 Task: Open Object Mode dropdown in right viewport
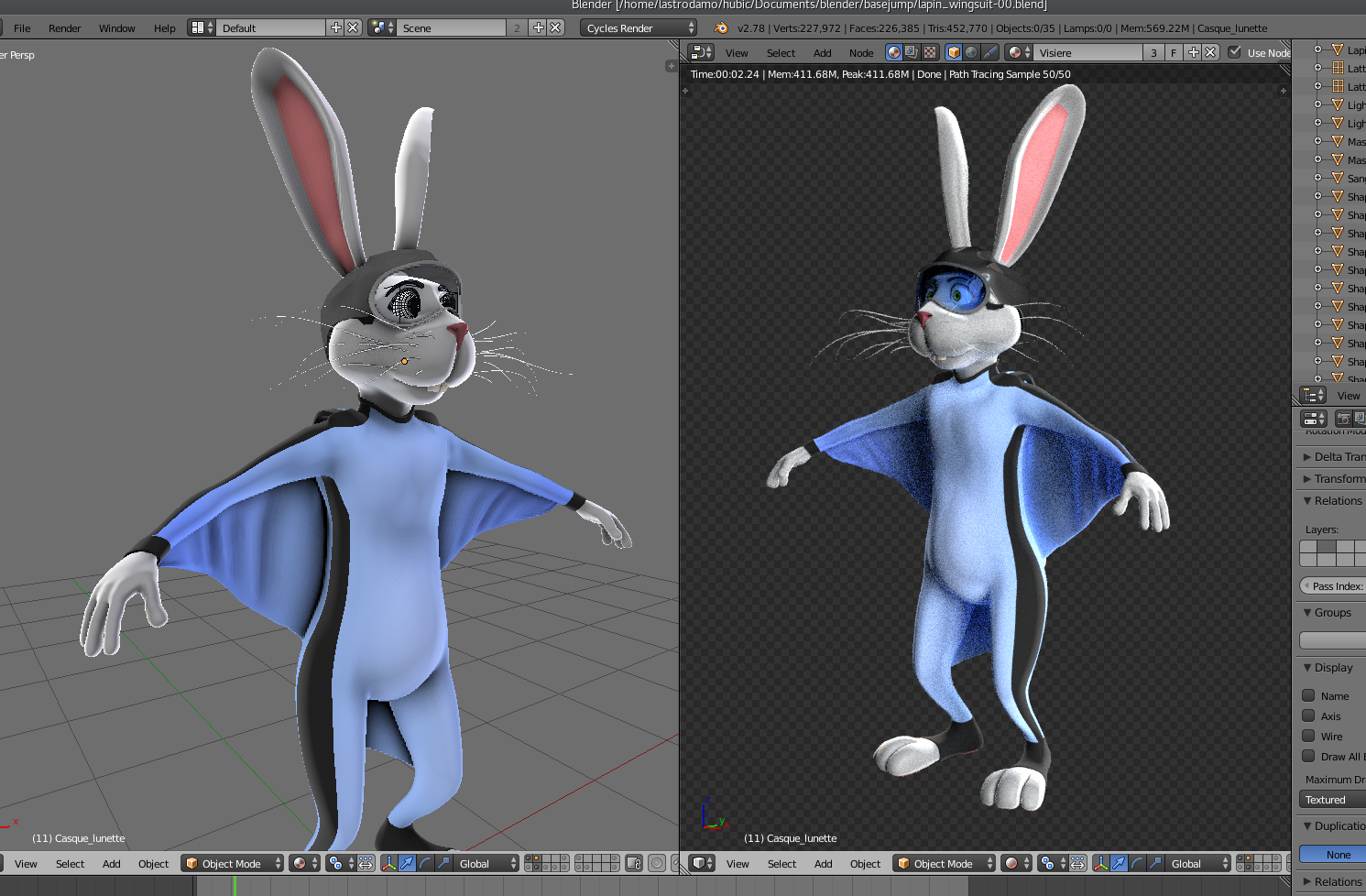tap(945, 863)
